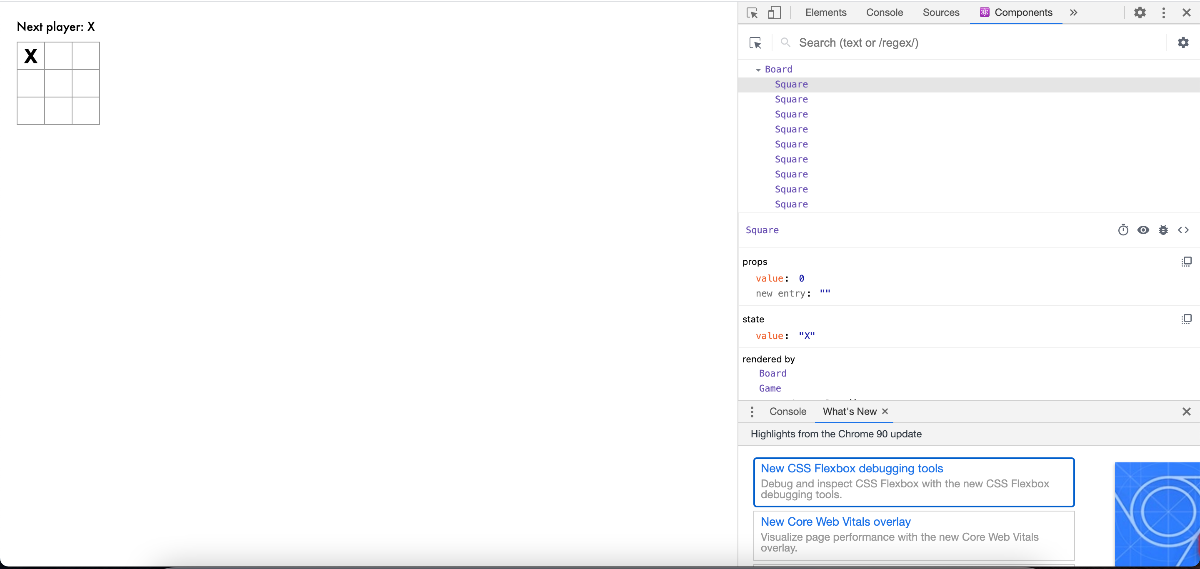The height and width of the screenshot is (569, 1200).
Task: Click the suspend stopwatch icon for Square
Action: [x=1123, y=230]
